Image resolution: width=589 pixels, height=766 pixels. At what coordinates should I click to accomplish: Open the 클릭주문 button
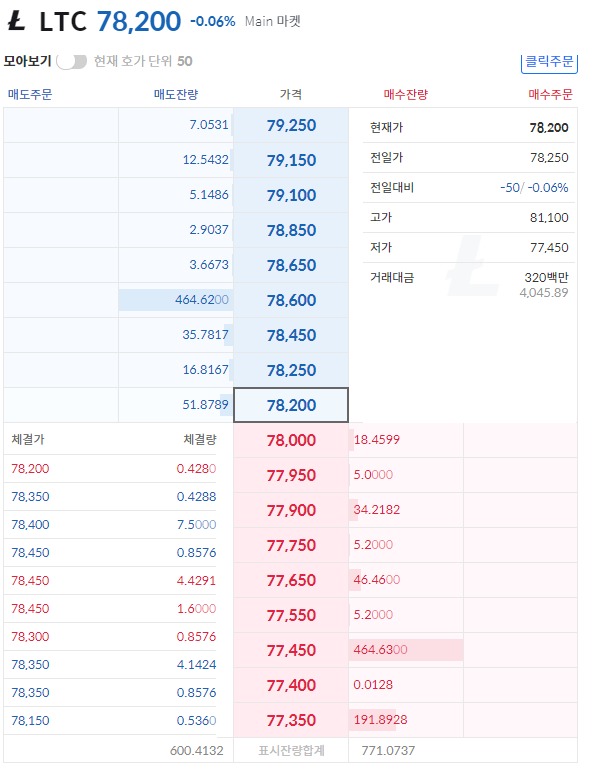(549, 62)
